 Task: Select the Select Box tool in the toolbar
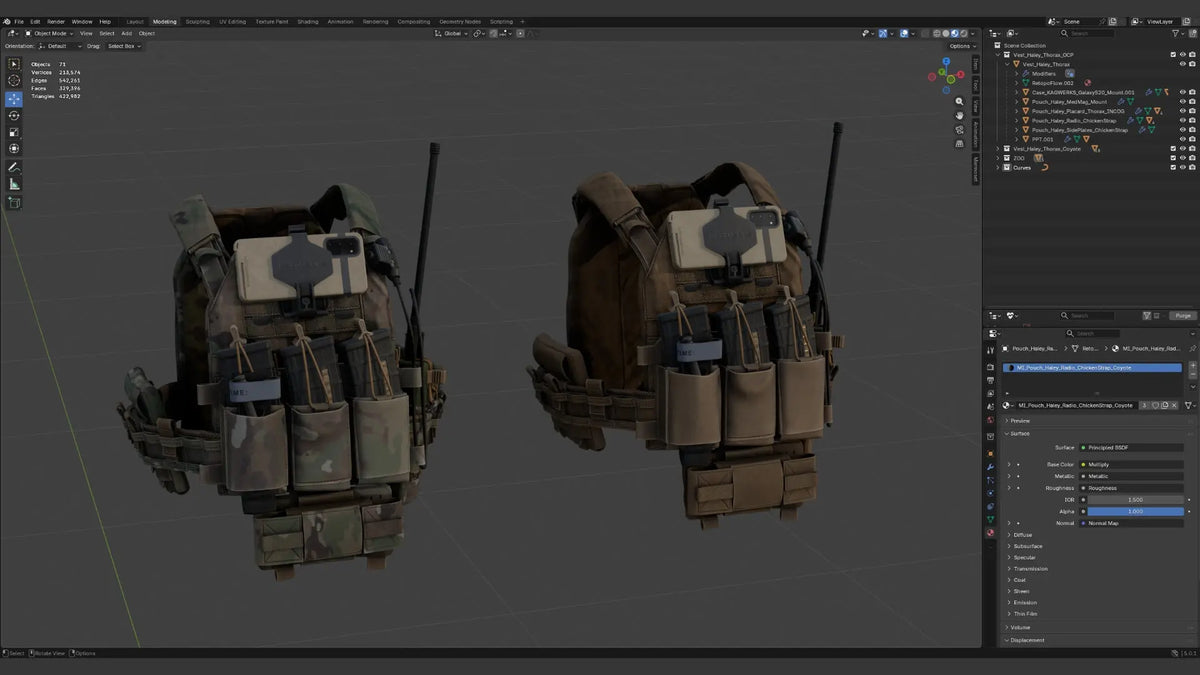tap(14, 64)
